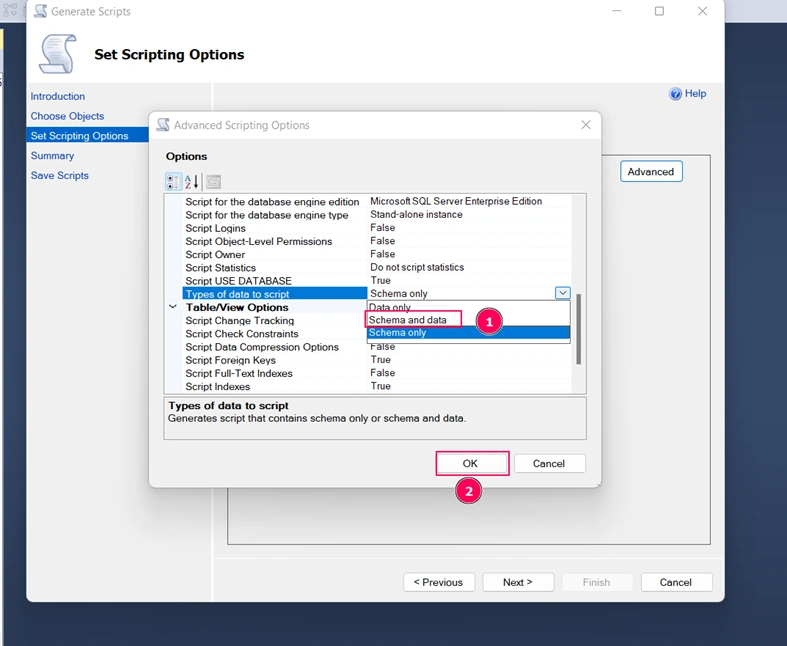The height and width of the screenshot is (646, 787).
Task: Click the False value for Script Full-Text Indexes
Action: [382, 372]
